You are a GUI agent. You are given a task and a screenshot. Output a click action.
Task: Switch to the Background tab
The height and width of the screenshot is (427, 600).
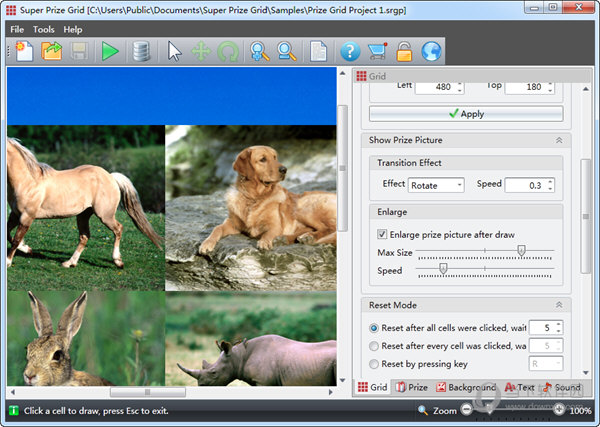point(465,387)
